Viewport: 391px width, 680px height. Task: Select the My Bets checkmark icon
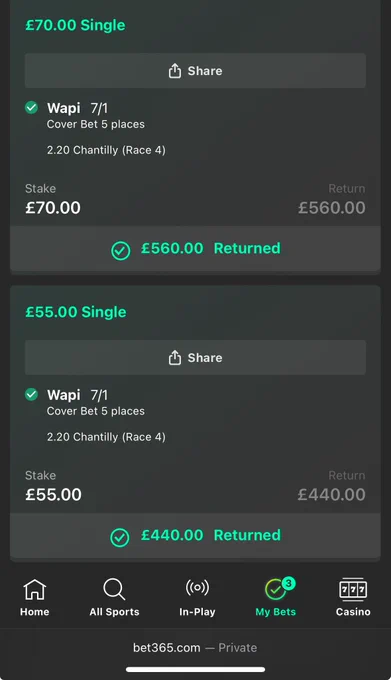(x=274, y=590)
